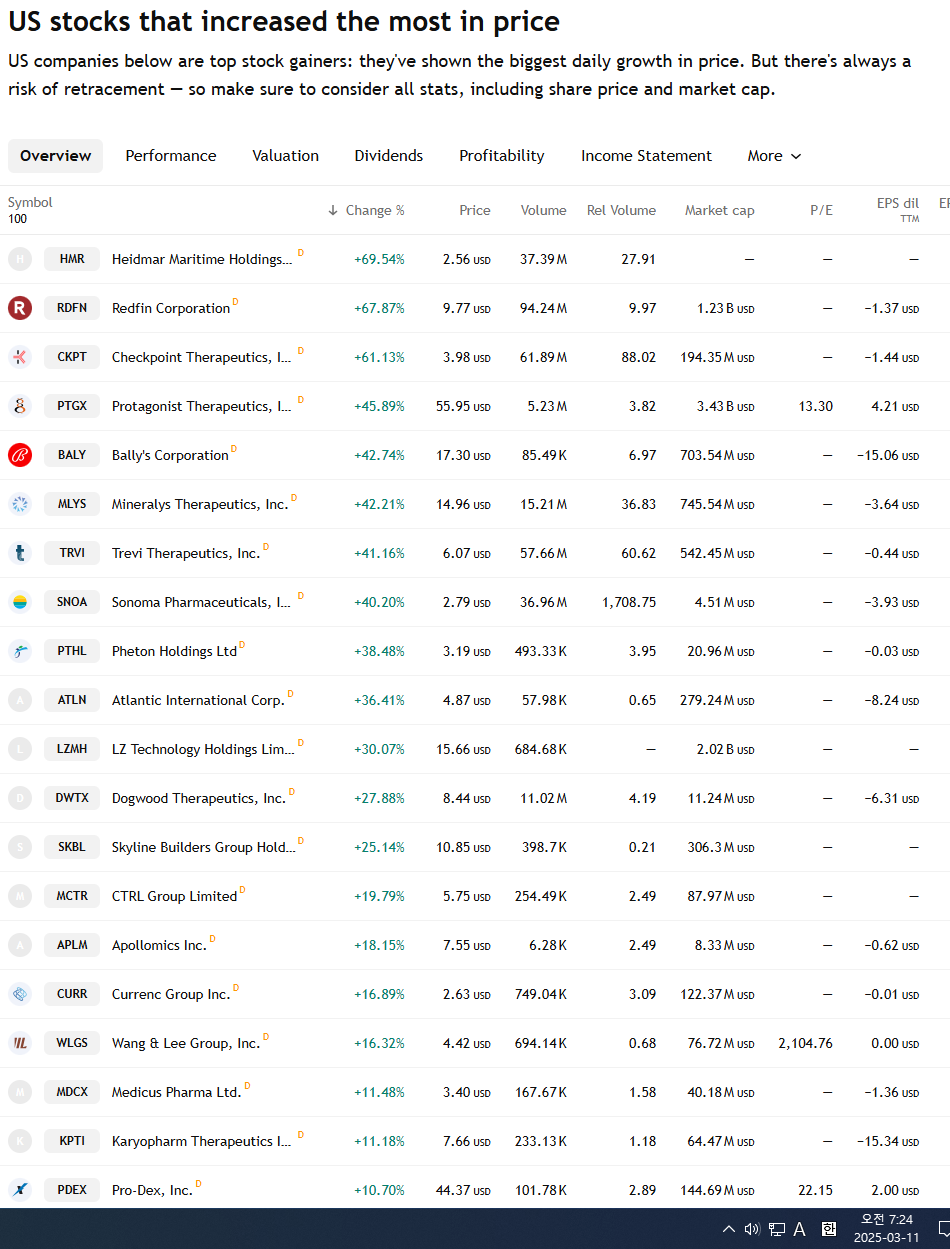Sort by the P/E column header
This screenshot has height=1249, width=950.
[x=821, y=210]
